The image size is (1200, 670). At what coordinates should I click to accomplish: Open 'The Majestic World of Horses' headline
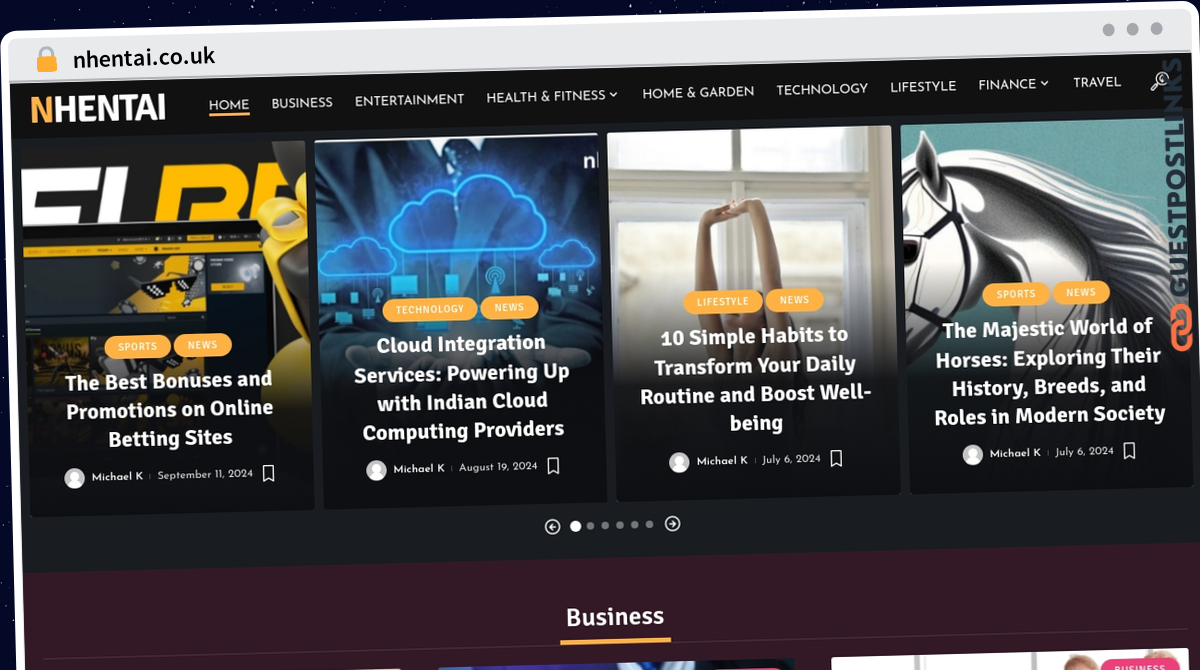point(1049,371)
